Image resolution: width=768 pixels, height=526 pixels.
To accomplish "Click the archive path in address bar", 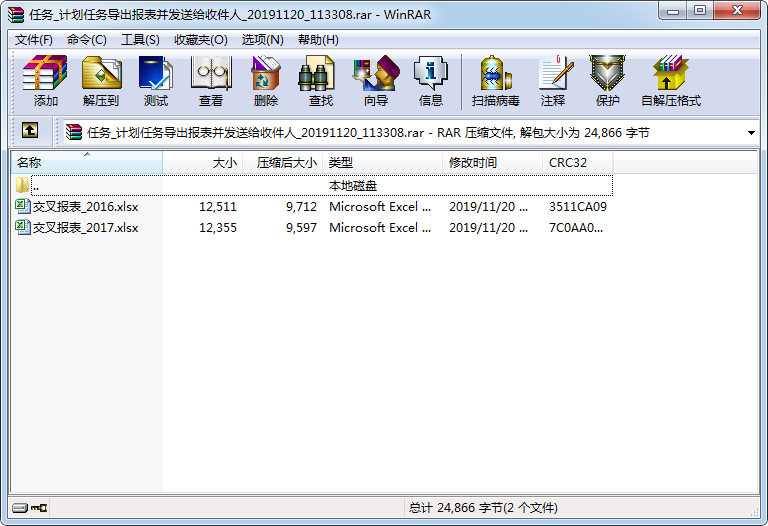I will [x=368, y=133].
